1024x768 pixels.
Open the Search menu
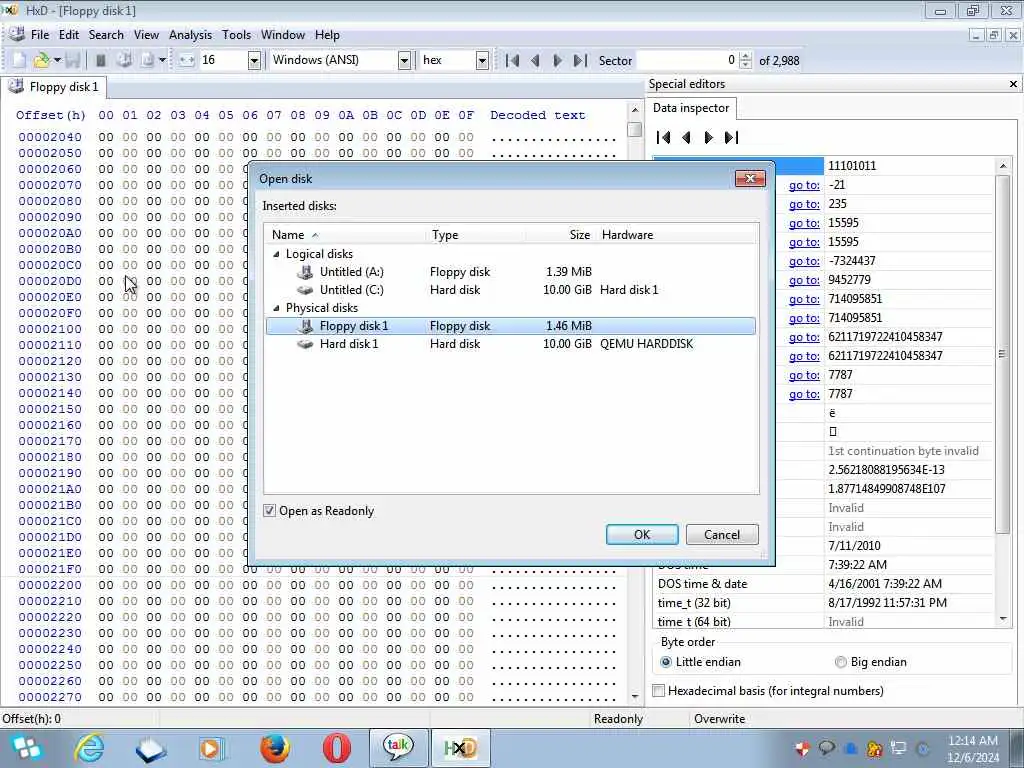106,35
